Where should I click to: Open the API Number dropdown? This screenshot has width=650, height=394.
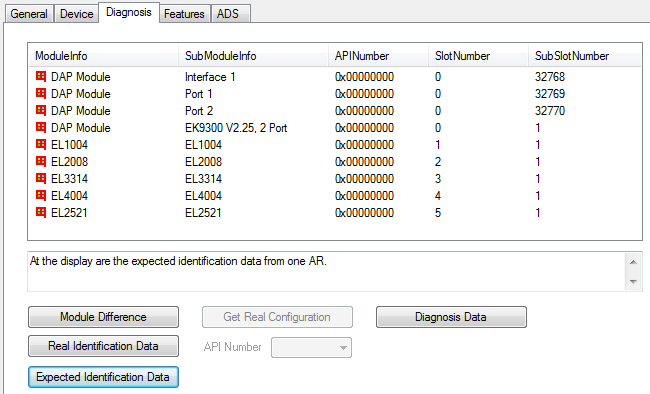[x=311, y=347]
